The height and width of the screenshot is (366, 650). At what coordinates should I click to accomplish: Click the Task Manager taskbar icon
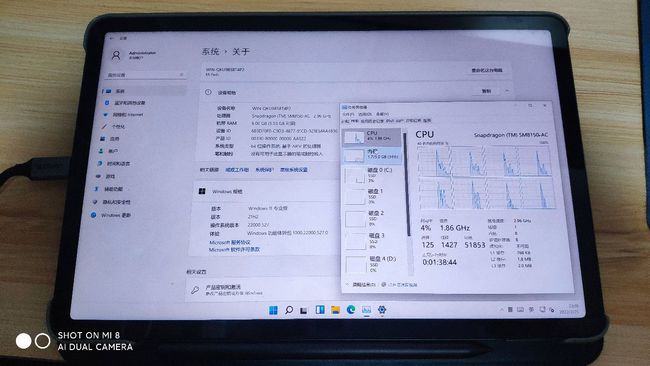click(366, 310)
